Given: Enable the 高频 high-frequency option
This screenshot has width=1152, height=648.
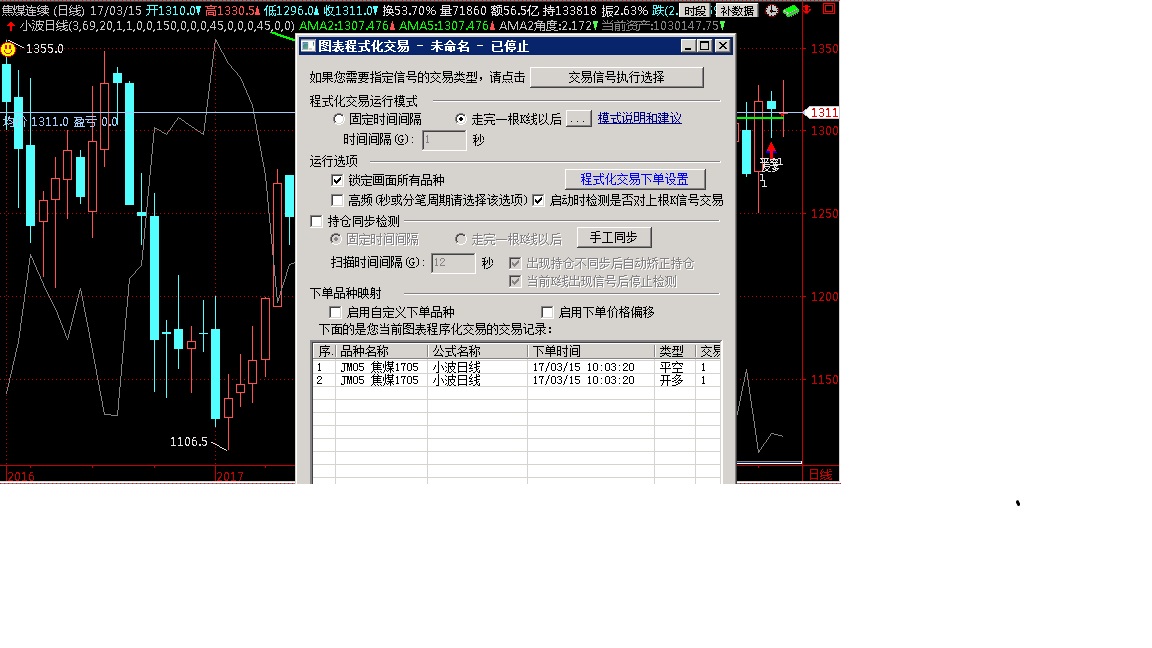Looking at the screenshot, I should [x=337, y=200].
